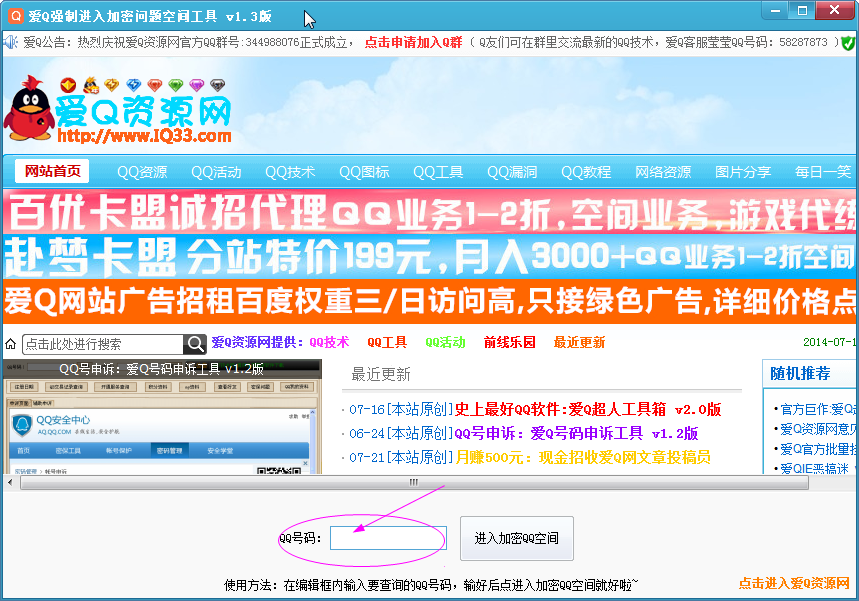The height and width of the screenshot is (601, 859).
Task: Open QQ漏洞 menu item
Action: point(512,172)
